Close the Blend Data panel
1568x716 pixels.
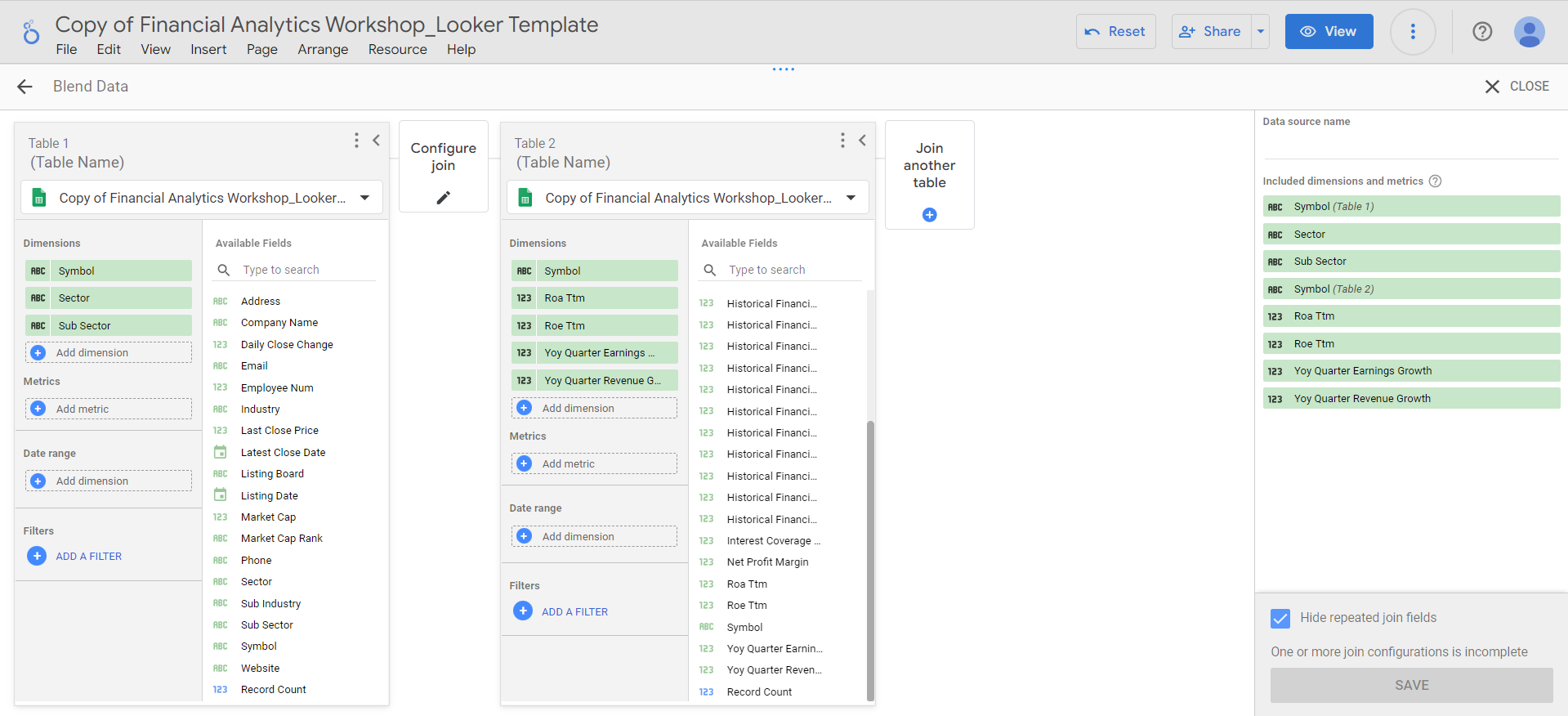[1517, 87]
